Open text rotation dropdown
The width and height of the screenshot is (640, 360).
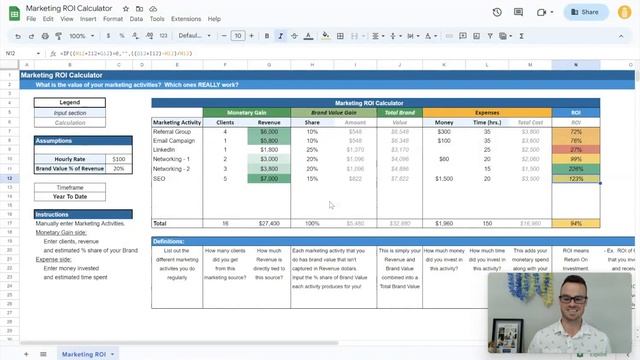(x=431, y=36)
